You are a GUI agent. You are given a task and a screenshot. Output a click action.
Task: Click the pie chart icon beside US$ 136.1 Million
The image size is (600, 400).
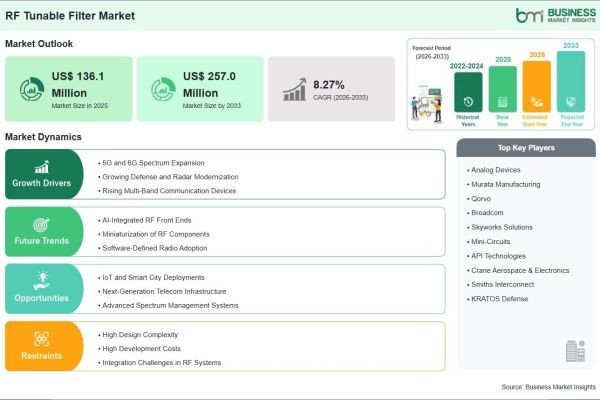coord(32,90)
